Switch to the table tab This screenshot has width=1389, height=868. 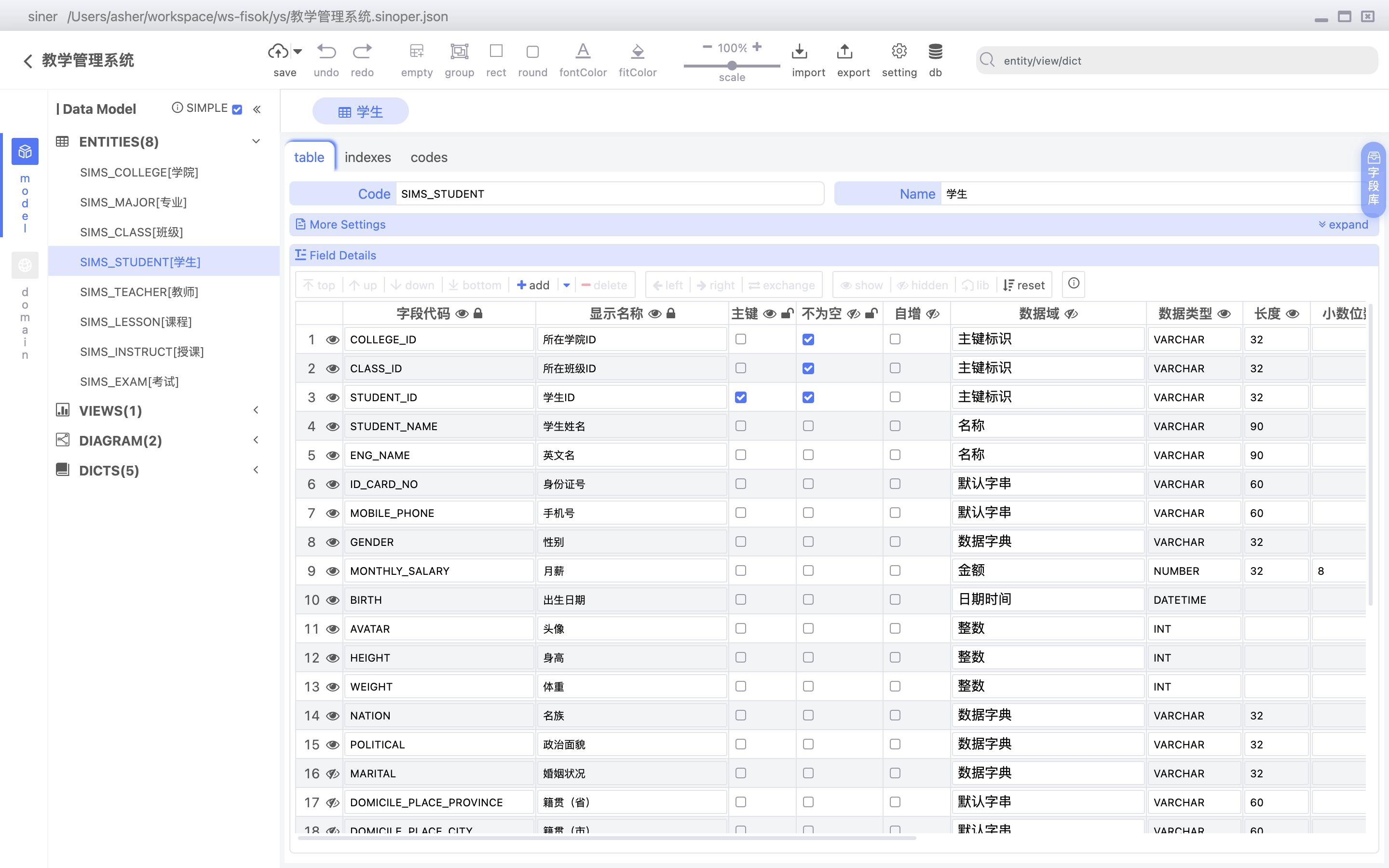(309, 157)
